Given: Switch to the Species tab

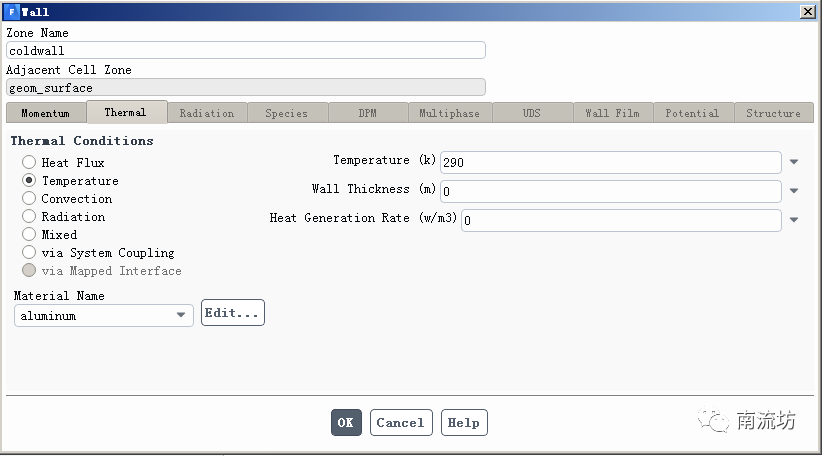Looking at the screenshot, I should 287,113.
